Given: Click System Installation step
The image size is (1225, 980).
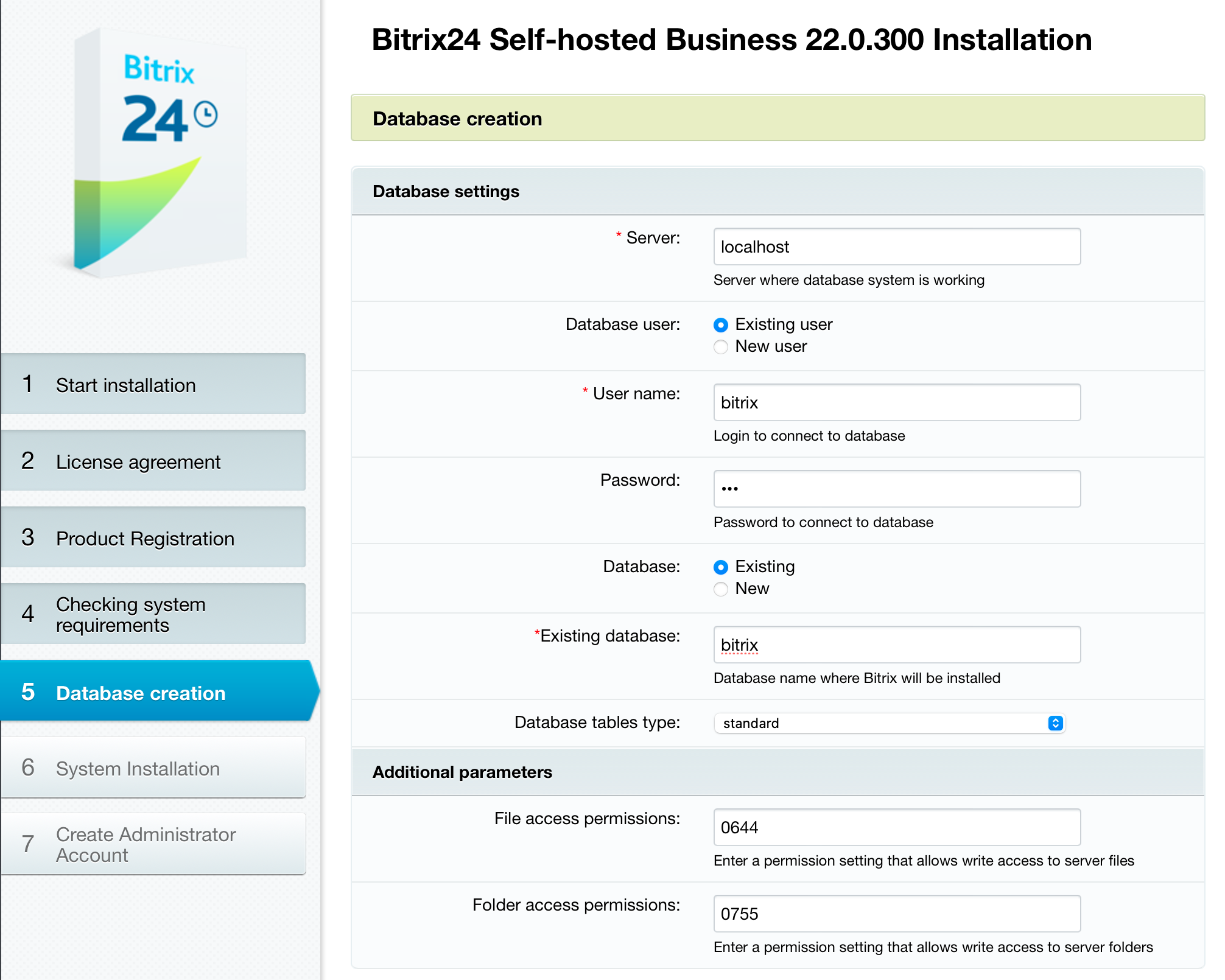Looking at the screenshot, I should tap(153, 768).
